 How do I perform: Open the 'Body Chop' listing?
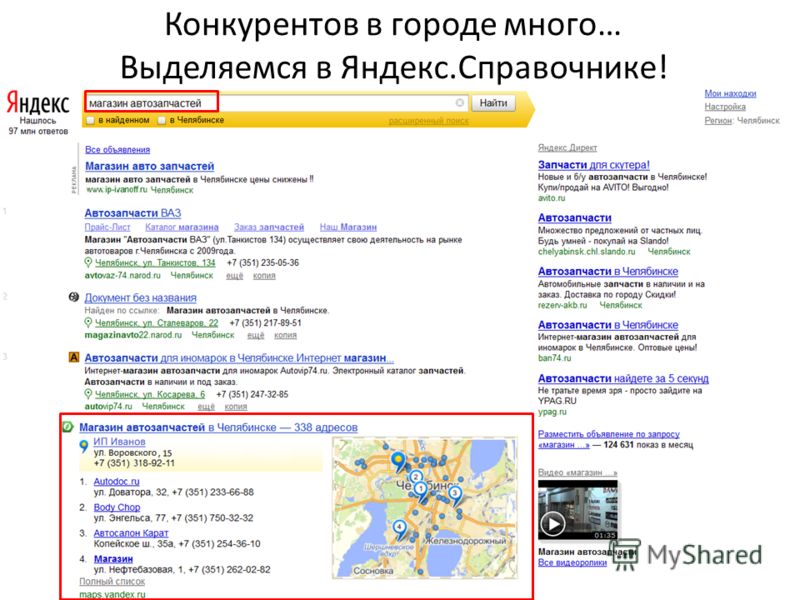click(117, 508)
